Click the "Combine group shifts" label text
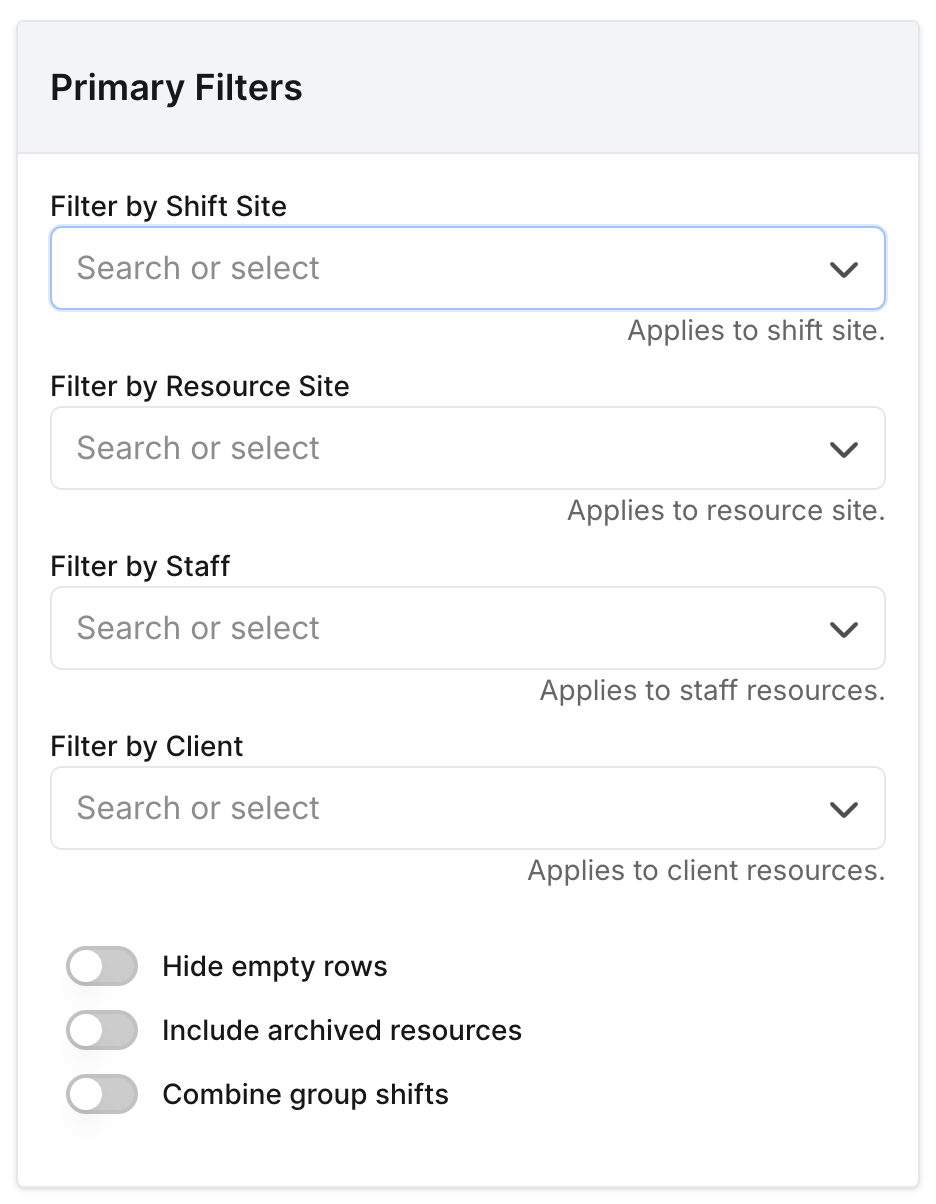The width and height of the screenshot is (936, 1204). coord(305,1095)
